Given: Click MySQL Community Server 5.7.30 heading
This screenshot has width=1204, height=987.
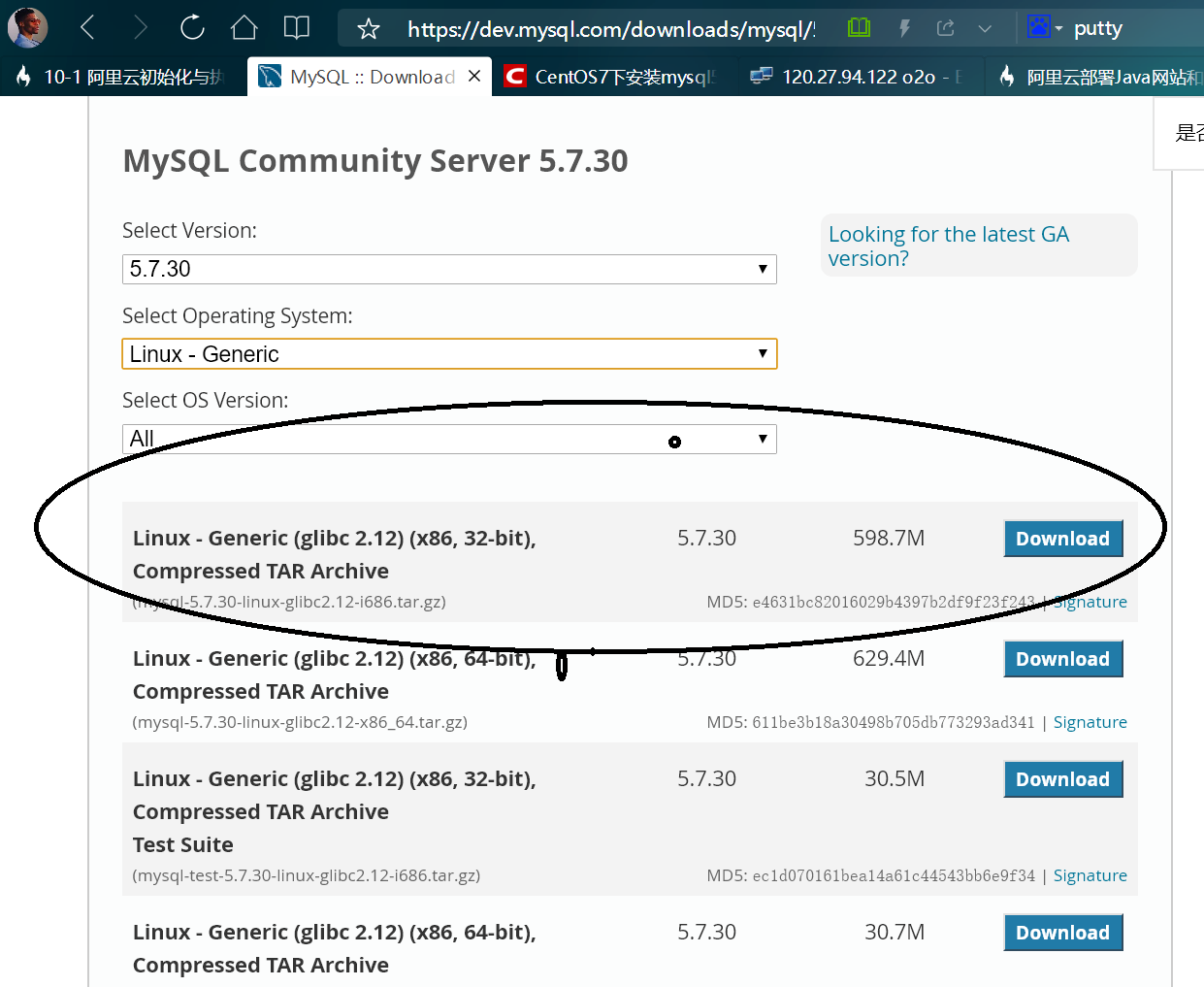Looking at the screenshot, I should pos(375,161).
